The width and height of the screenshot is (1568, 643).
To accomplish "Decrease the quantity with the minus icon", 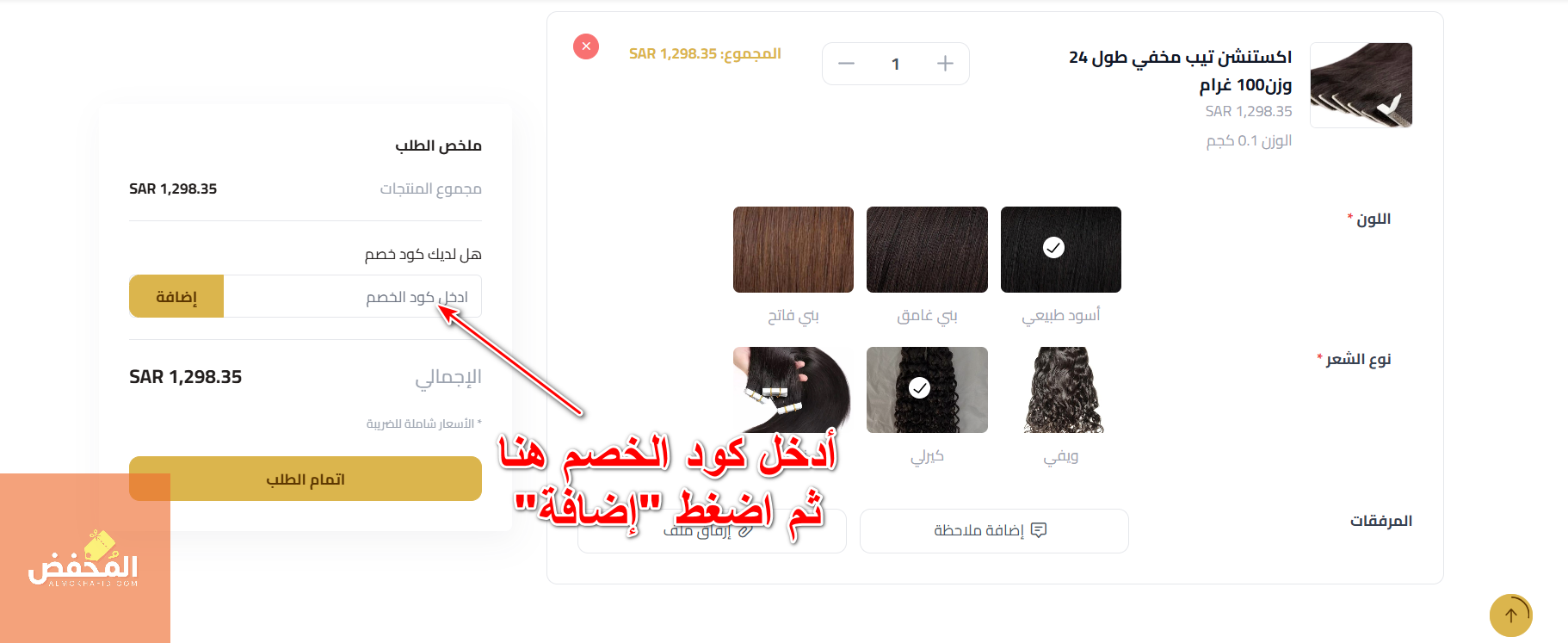I will point(846,64).
